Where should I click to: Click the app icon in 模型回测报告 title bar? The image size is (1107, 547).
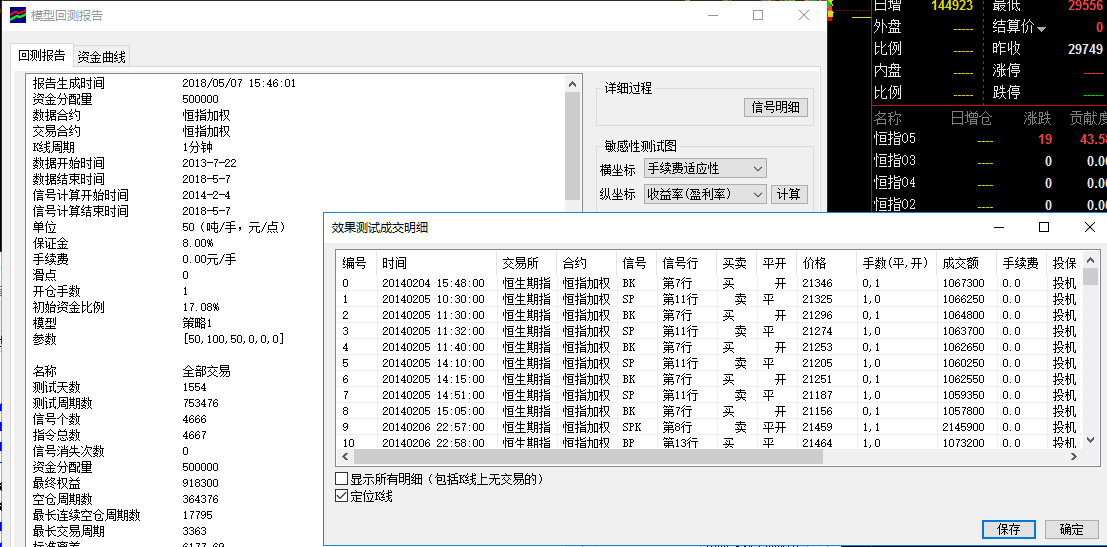[x=17, y=16]
